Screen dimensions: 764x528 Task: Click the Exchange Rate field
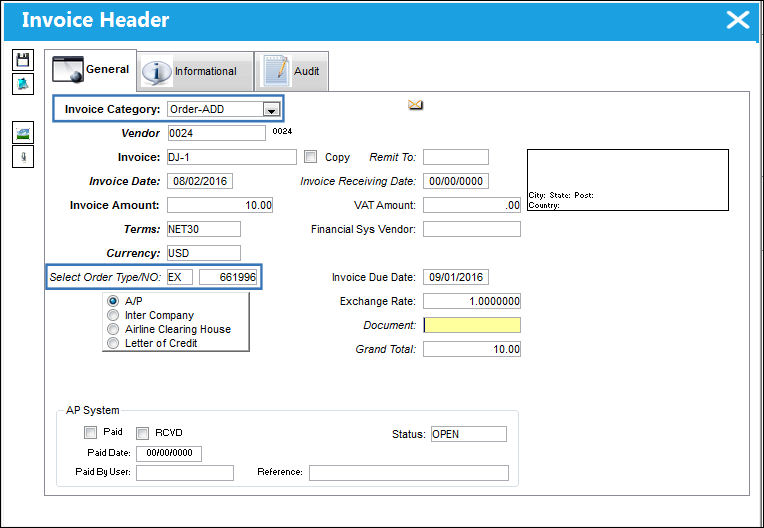(472, 301)
